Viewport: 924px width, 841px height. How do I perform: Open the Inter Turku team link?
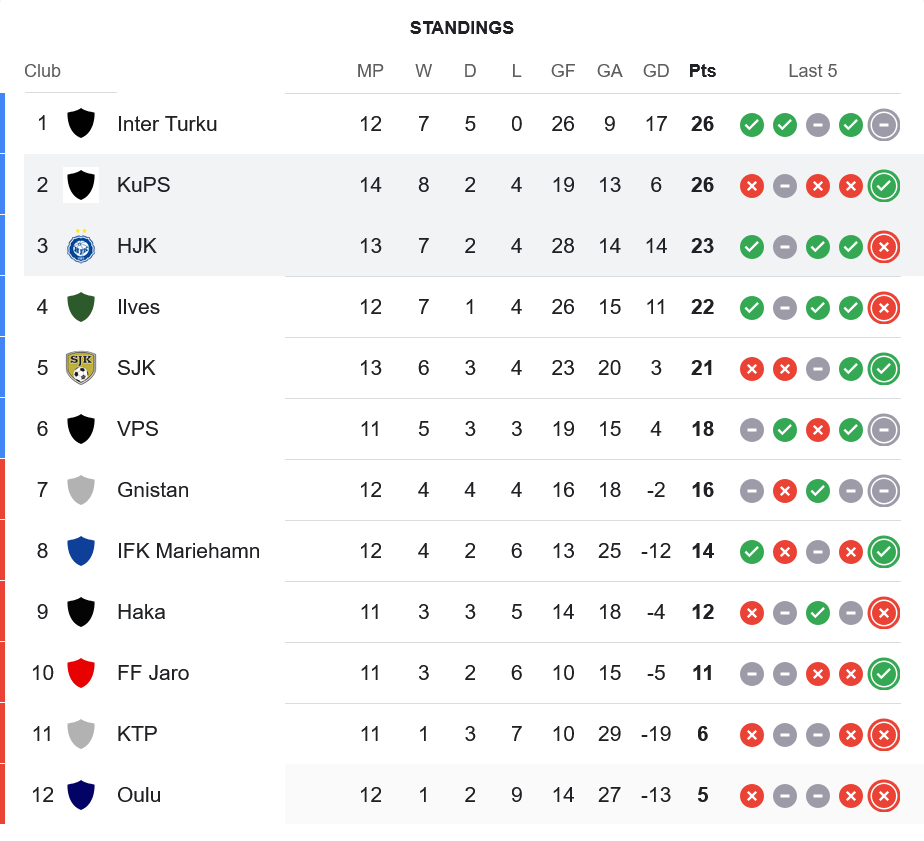[167, 124]
